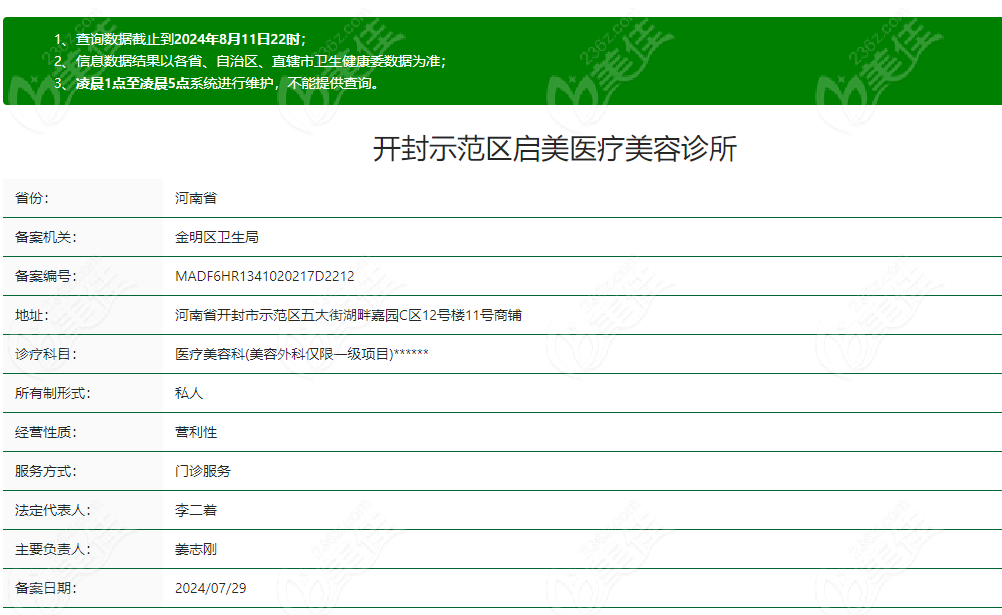The image size is (1002, 615).
Task: Select the clinic title 开封示范区启美医疗美容诊所
Action: [x=555, y=149]
